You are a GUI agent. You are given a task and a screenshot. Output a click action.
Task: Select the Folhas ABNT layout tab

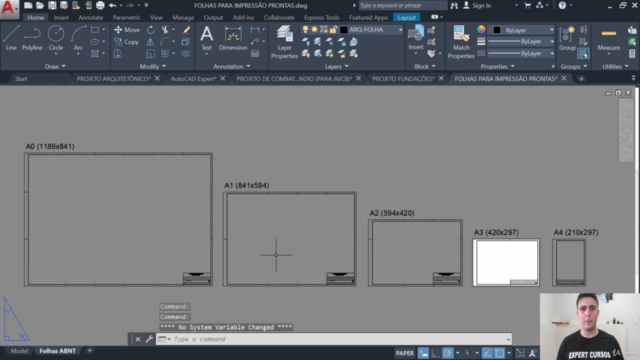coord(58,351)
